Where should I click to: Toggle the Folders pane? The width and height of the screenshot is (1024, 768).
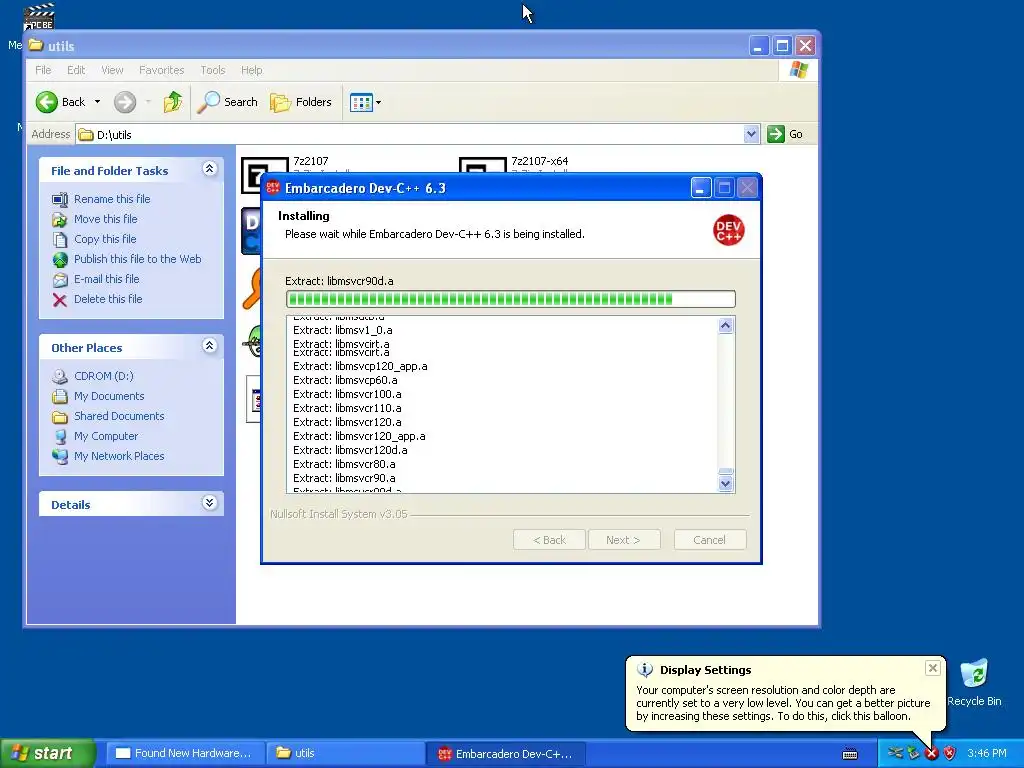tap(301, 102)
